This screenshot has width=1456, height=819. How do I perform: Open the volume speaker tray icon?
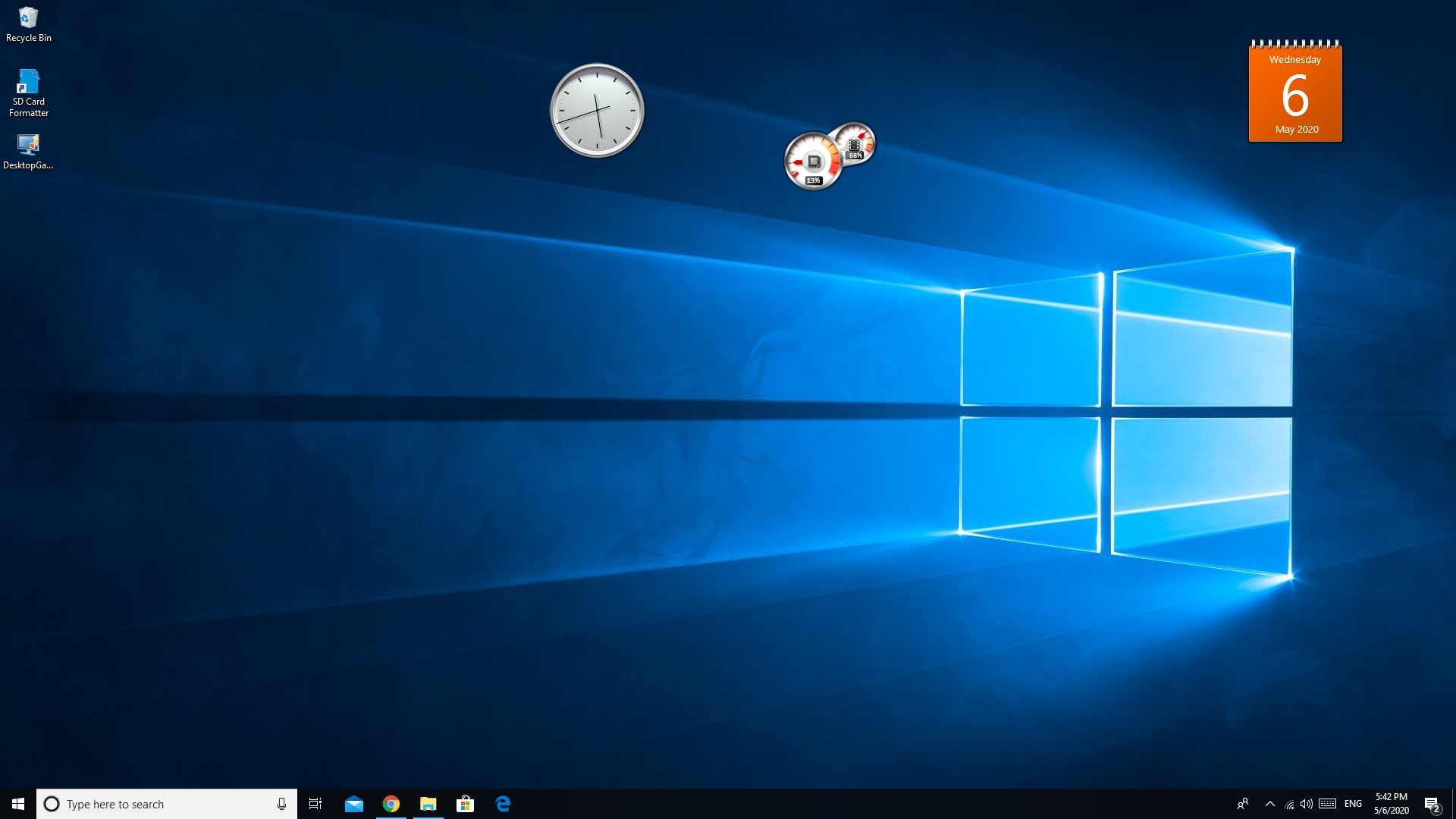click(1307, 804)
